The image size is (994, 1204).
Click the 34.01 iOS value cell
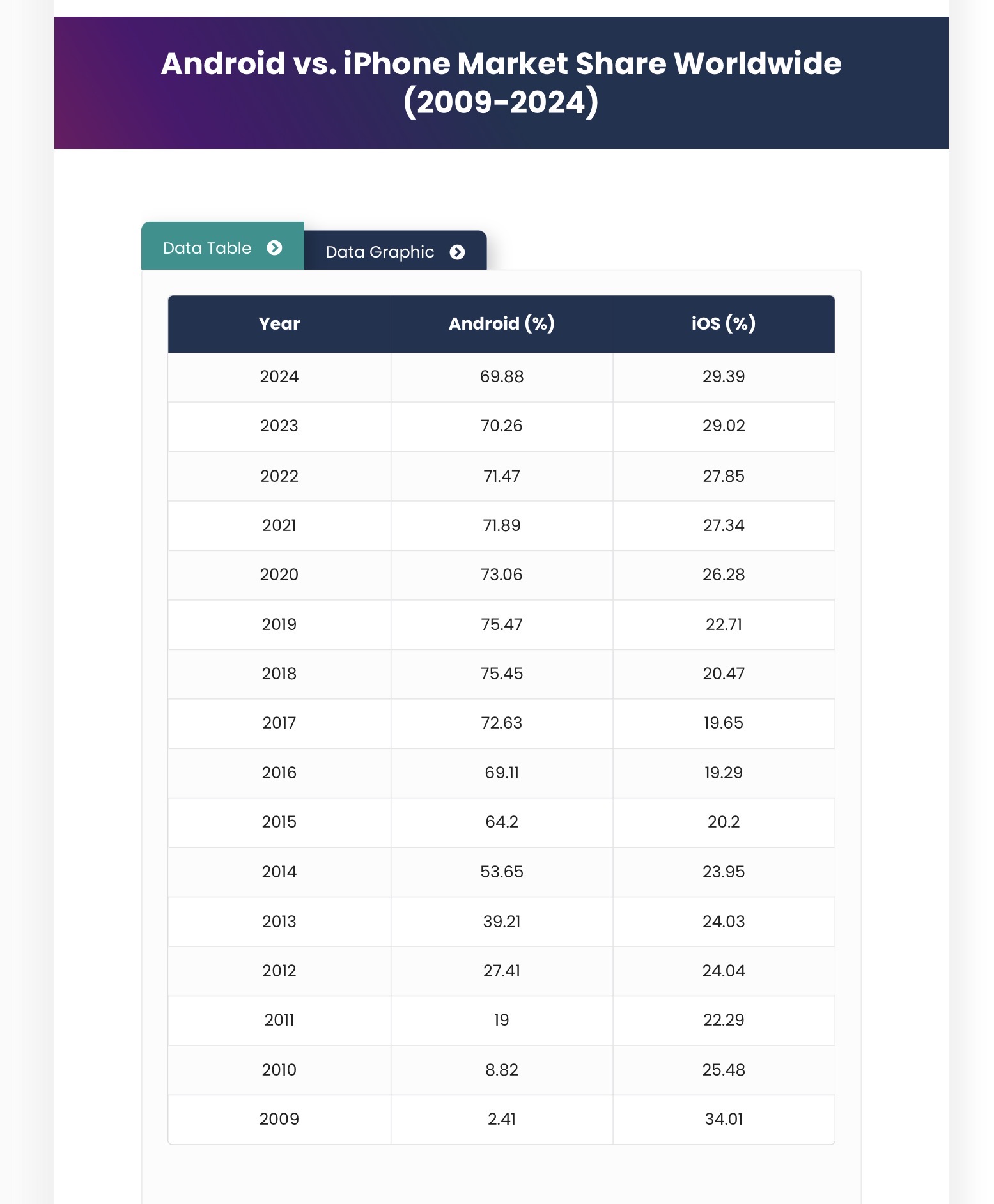pos(724,1119)
